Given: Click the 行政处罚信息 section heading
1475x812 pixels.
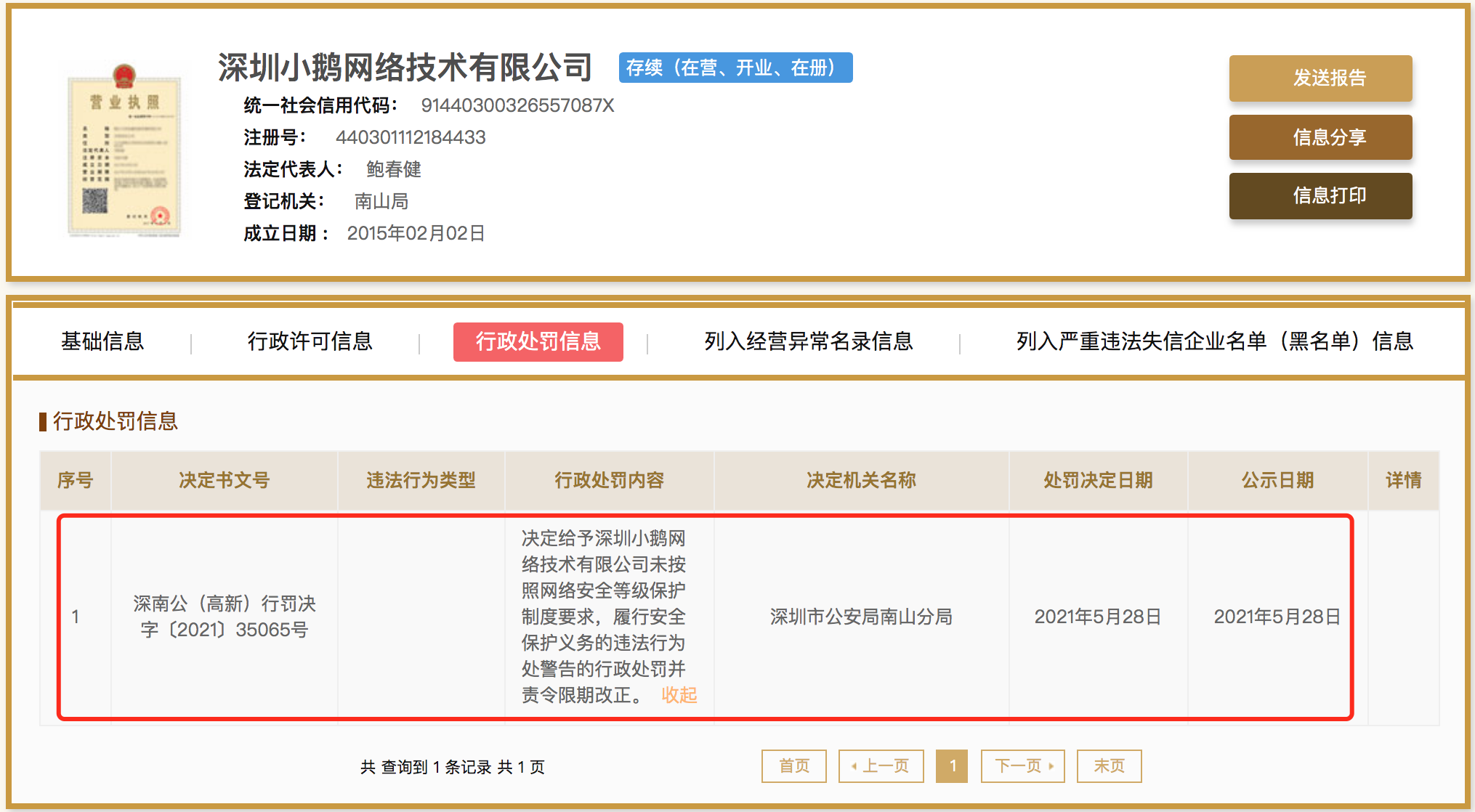Looking at the screenshot, I should tap(115, 421).
